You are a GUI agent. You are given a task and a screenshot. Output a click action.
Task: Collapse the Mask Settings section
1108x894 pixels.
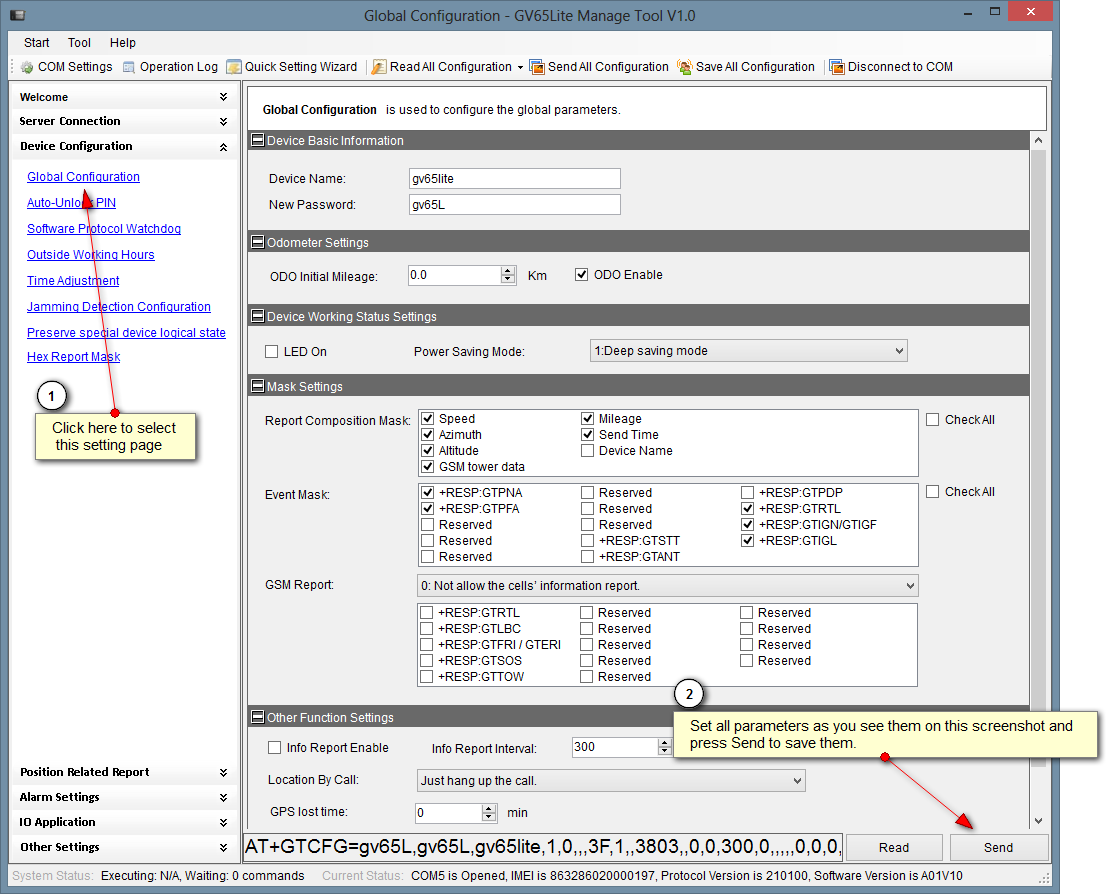(258, 386)
